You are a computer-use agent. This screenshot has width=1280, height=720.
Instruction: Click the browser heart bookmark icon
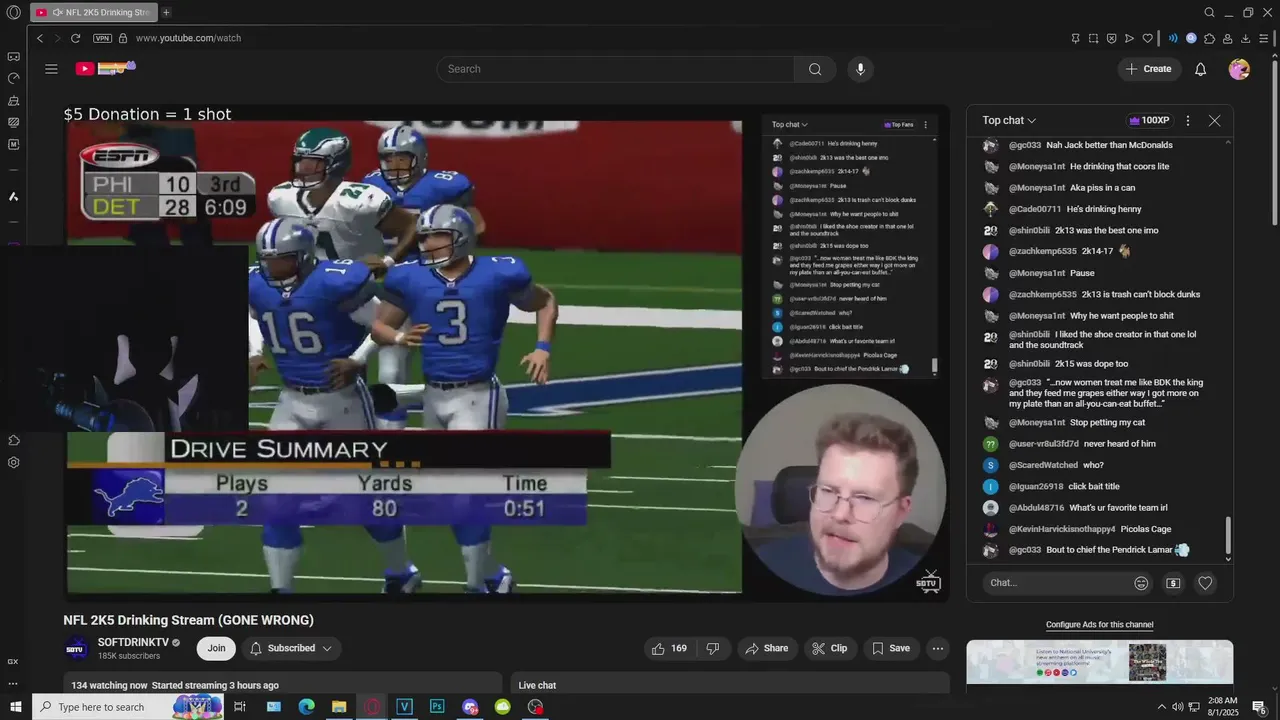tap(1148, 38)
